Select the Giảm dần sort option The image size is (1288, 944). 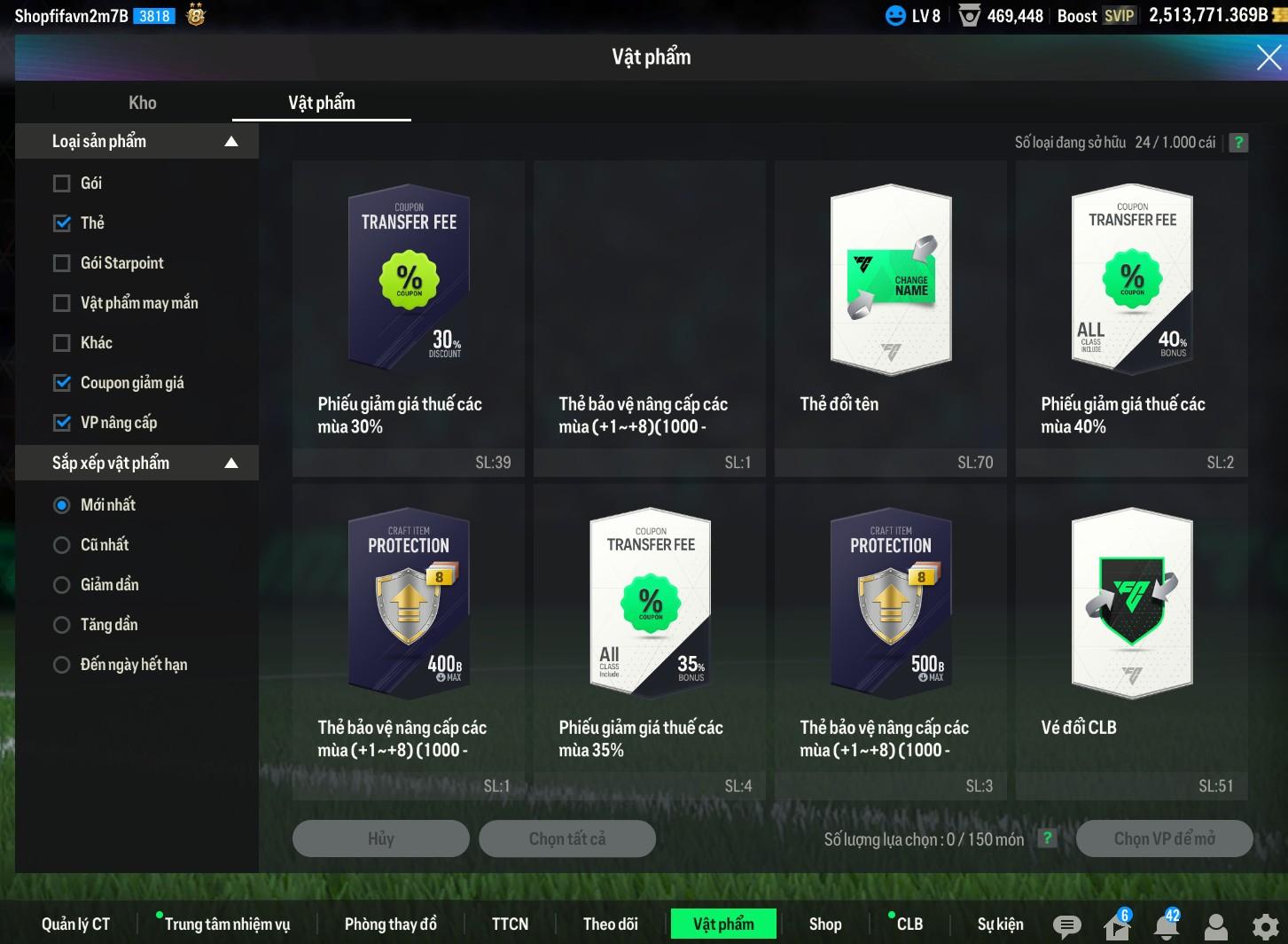[62, 585]
